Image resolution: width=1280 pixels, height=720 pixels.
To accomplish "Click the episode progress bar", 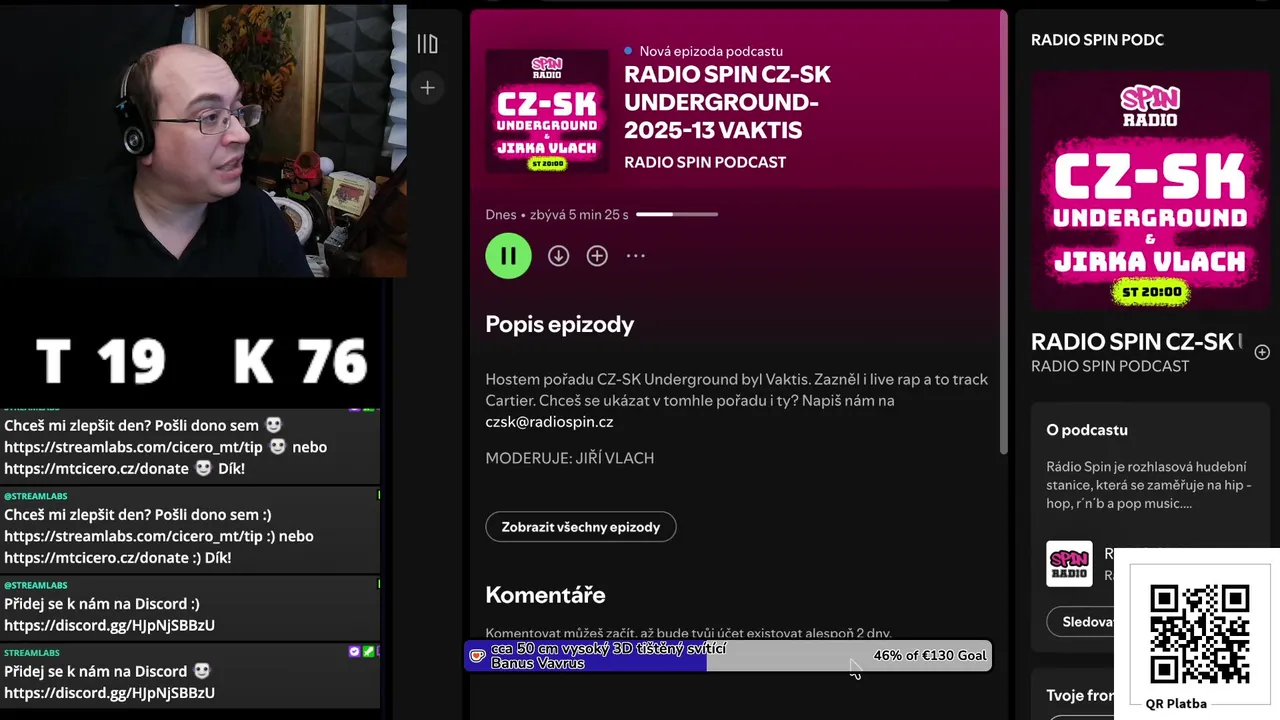I will 677,214.
